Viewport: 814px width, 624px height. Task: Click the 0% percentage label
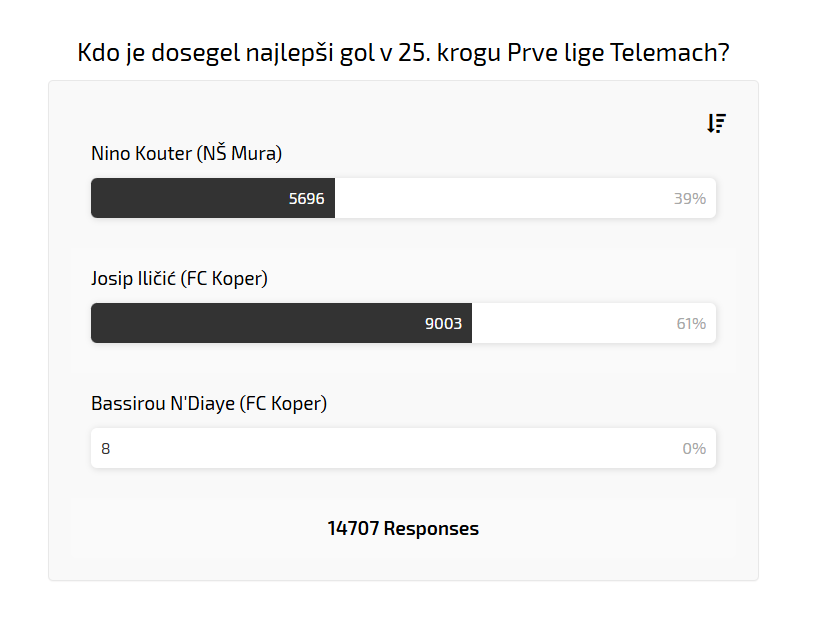pos(694,448)
